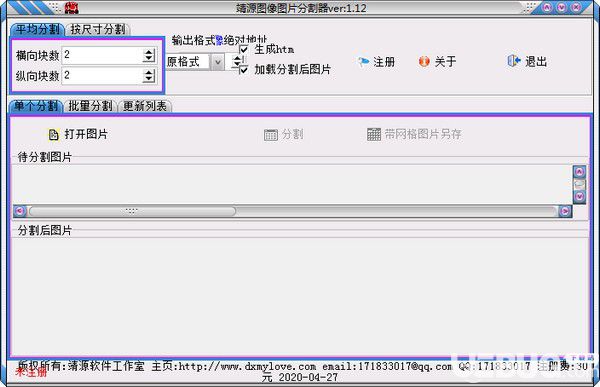Click the 退出 door icon
The width and height of the screenshot is (600, 387).
[514, 61]
